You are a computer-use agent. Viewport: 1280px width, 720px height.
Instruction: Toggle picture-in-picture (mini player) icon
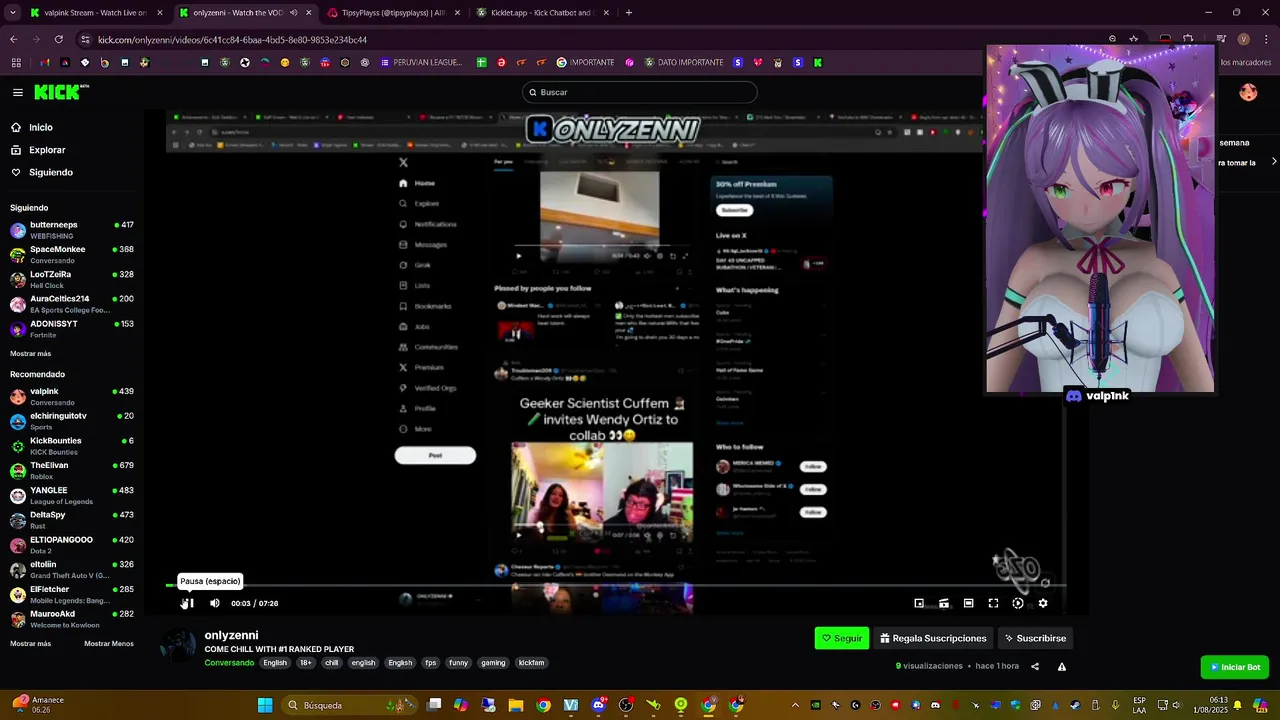tap(919, 603)
